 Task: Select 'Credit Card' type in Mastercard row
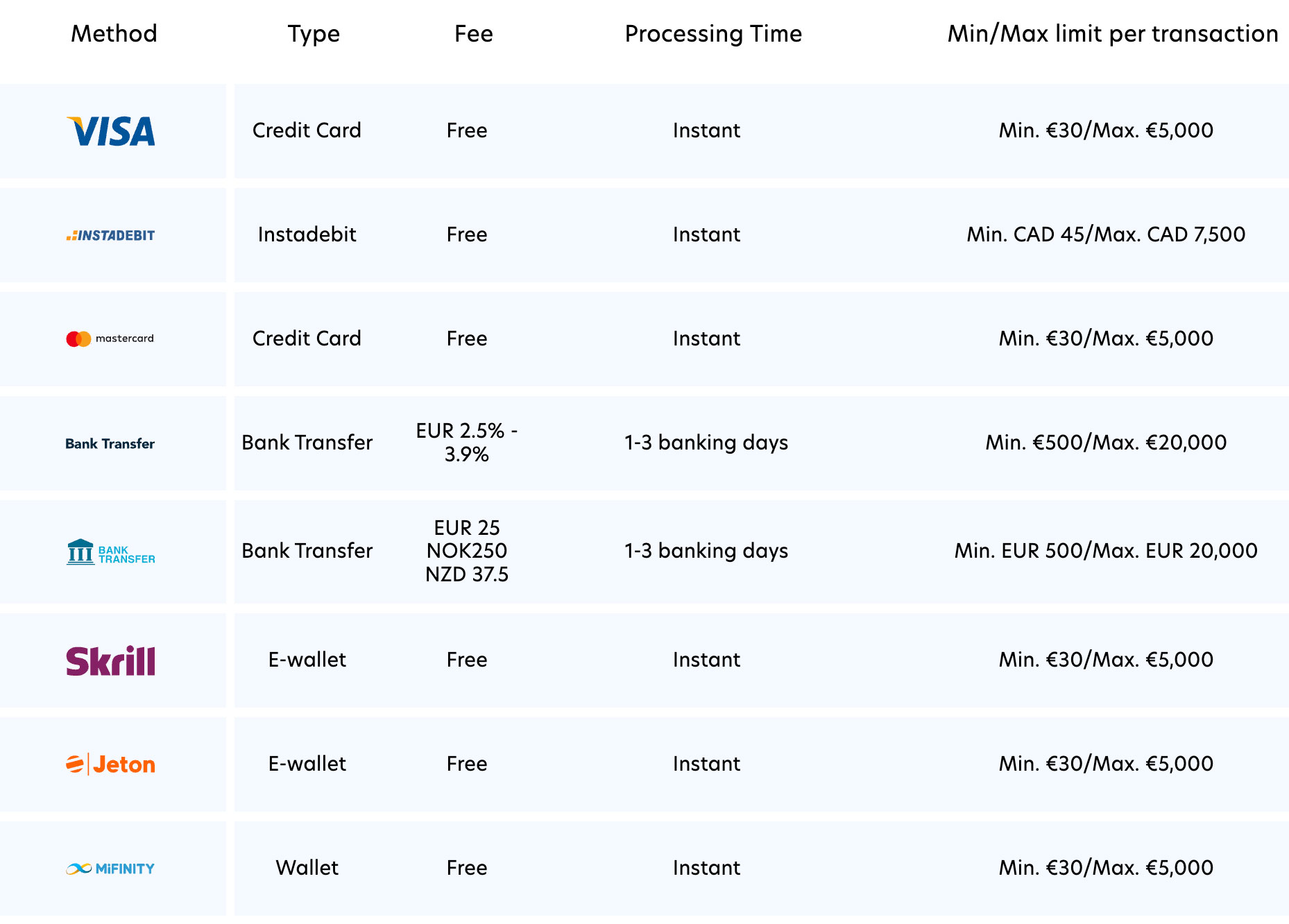[x=307, y=339]
